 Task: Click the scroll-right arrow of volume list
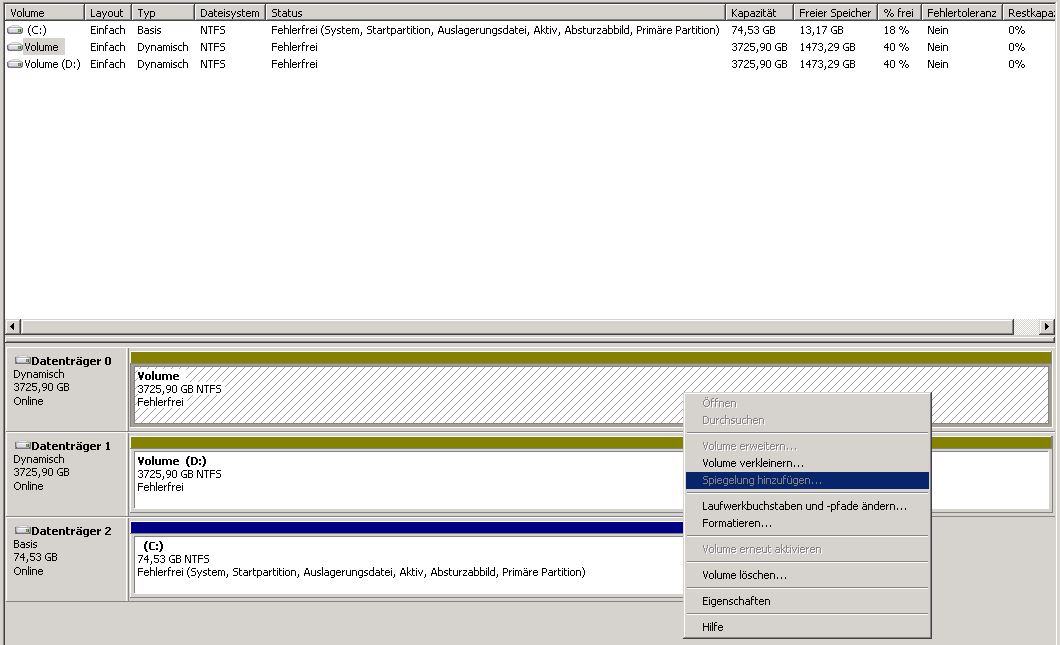click(1046, 327)
